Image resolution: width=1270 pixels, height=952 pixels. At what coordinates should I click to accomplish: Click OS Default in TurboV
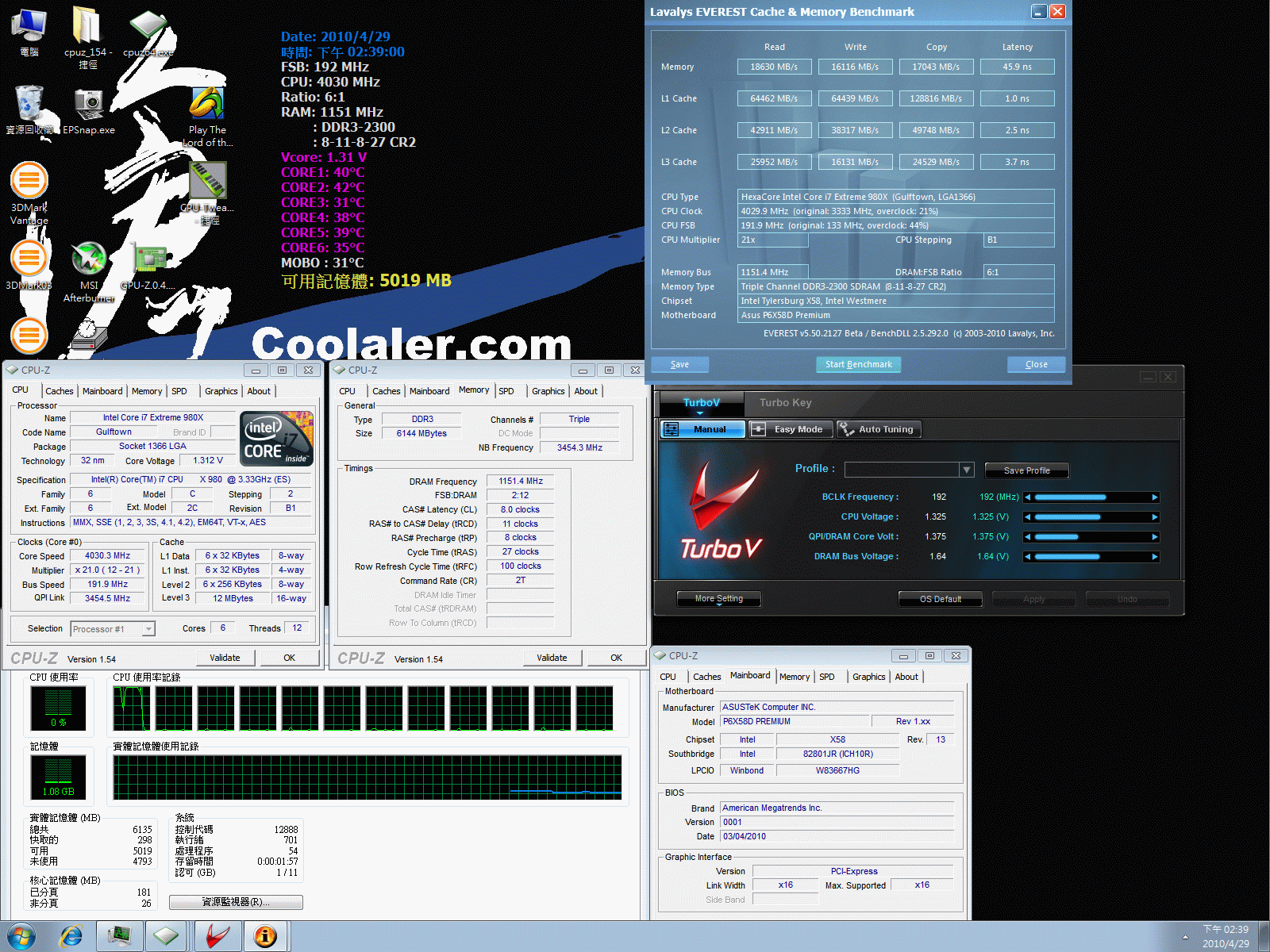point(940,599)
